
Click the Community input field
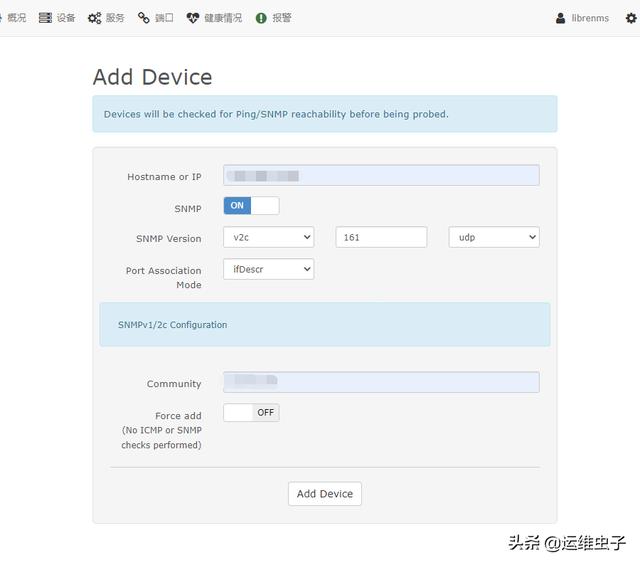point(381,382)
